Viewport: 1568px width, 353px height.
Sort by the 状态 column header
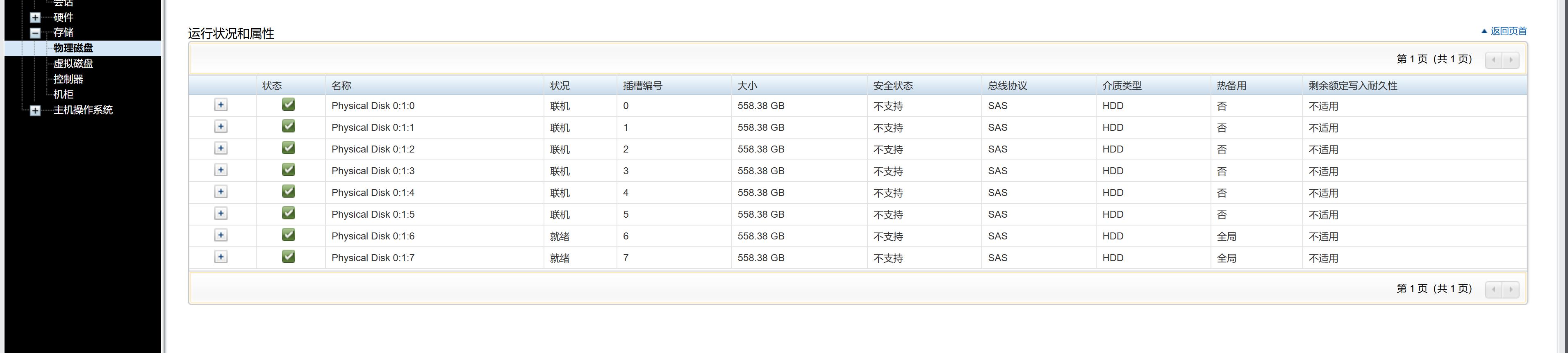click(272, 86)
